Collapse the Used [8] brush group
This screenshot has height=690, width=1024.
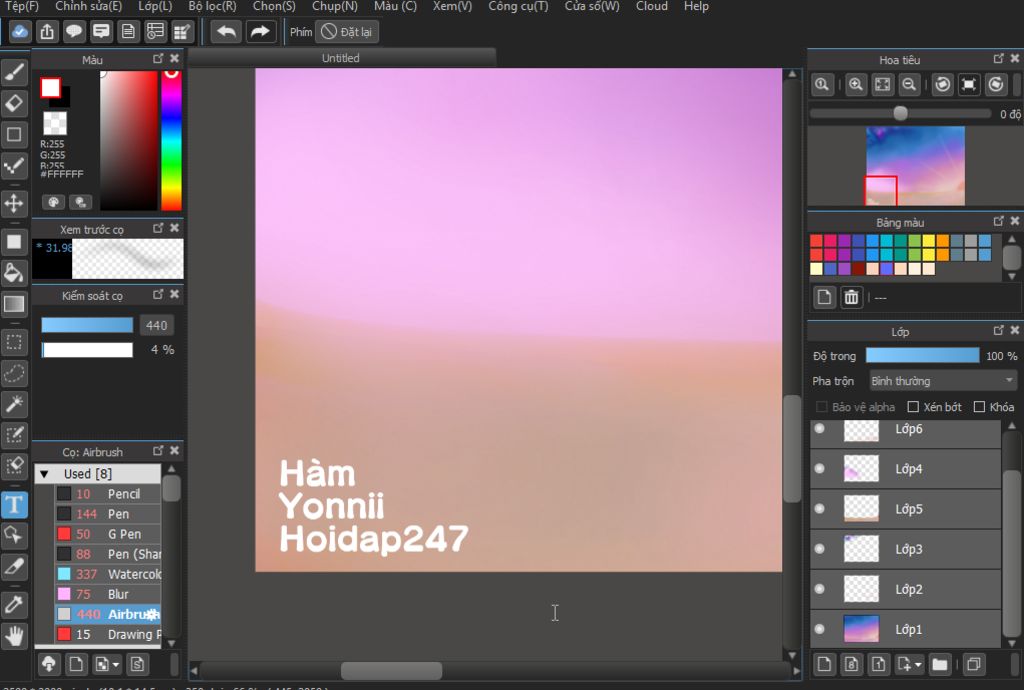[x=44, y=474]
